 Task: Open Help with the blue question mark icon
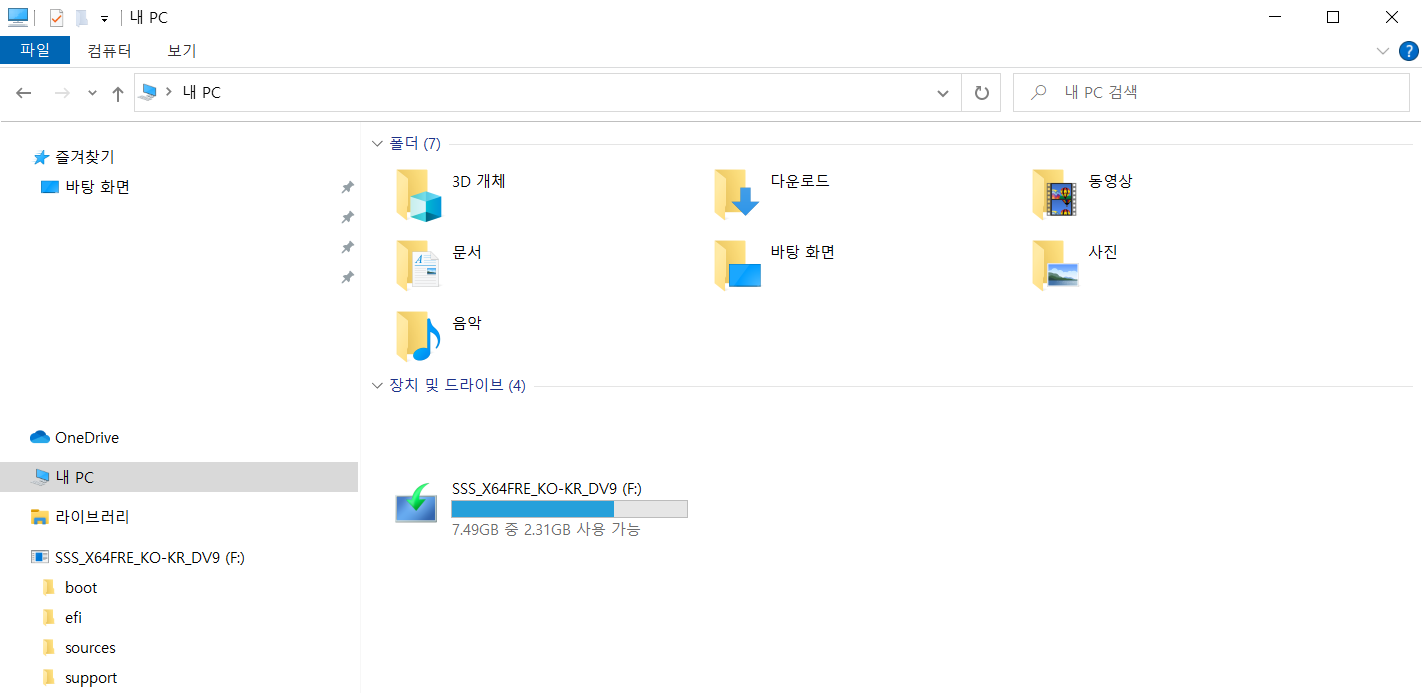[x=1408, y=51]
